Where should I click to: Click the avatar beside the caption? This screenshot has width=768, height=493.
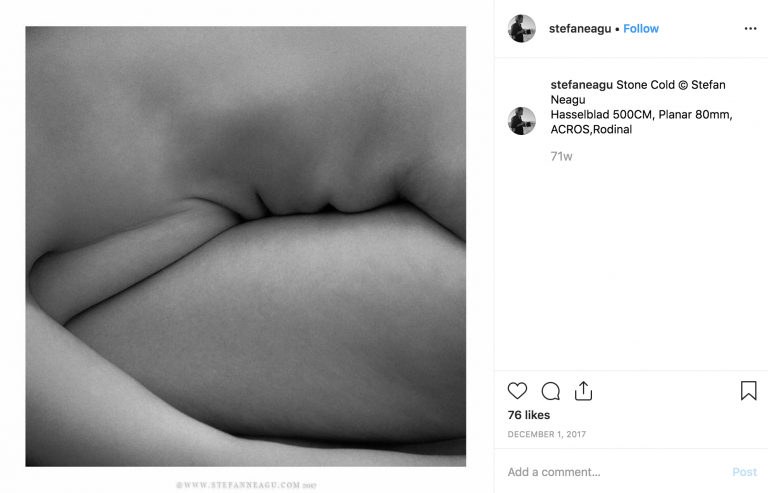[522, 121]
